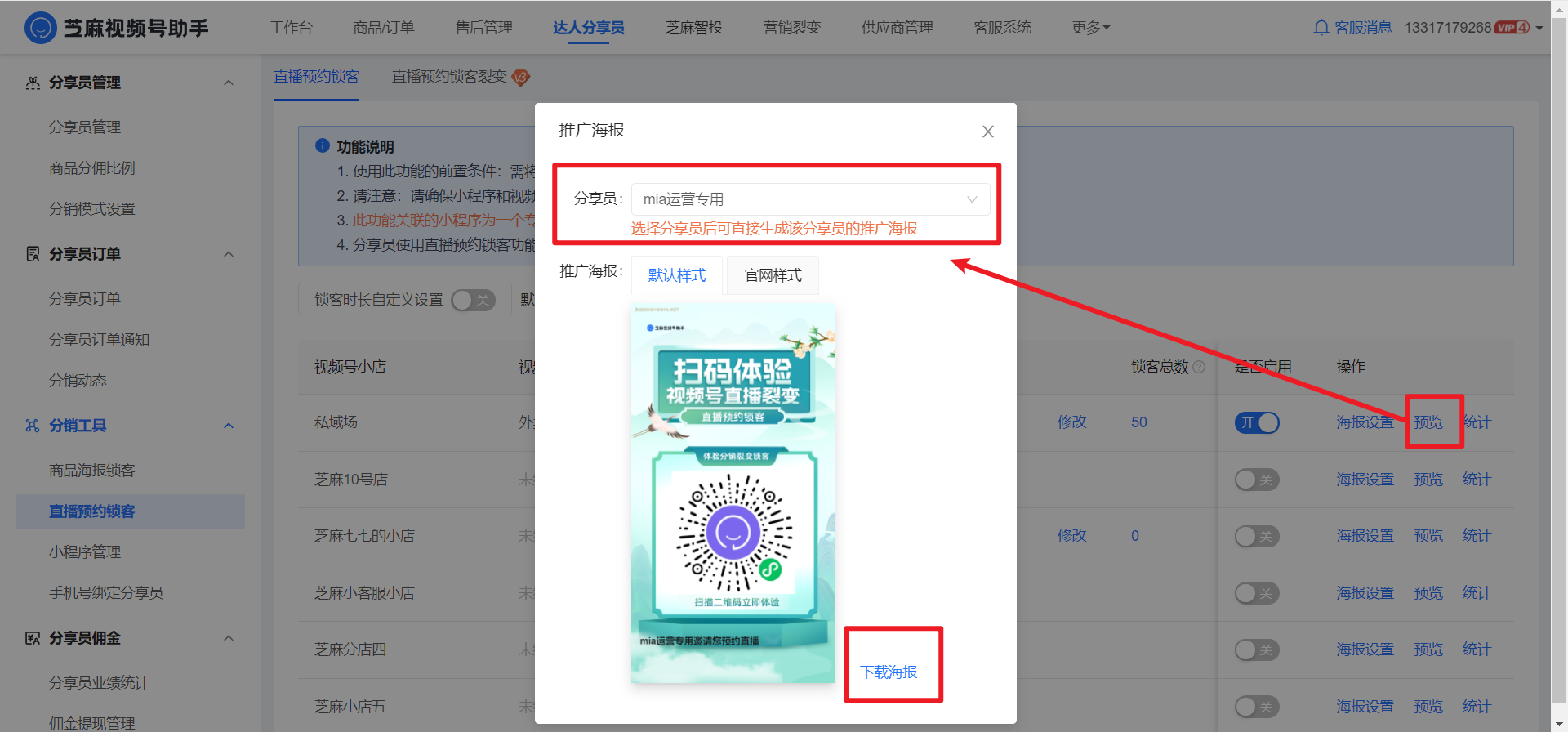This screenshot has height=732, width=1568.
Task: Open the account dropdown arrow beside the VIP badge
Action: [1539, 28]
